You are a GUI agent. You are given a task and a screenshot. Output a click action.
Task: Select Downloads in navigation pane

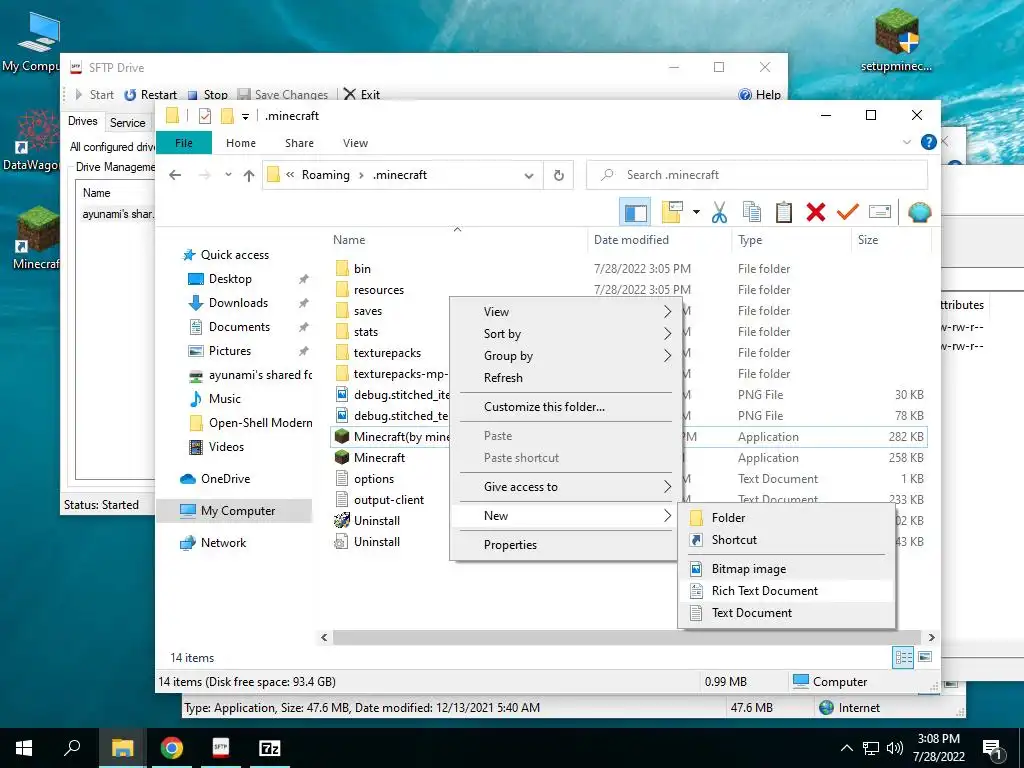(x=238, y=303)
